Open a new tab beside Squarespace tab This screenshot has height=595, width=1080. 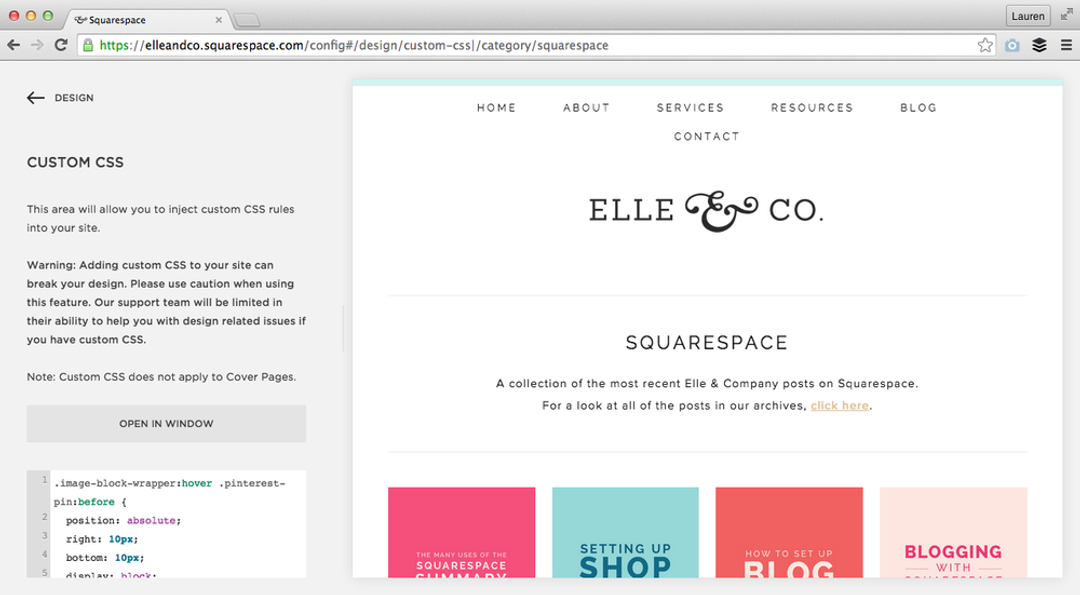click(x=247, y=21)
